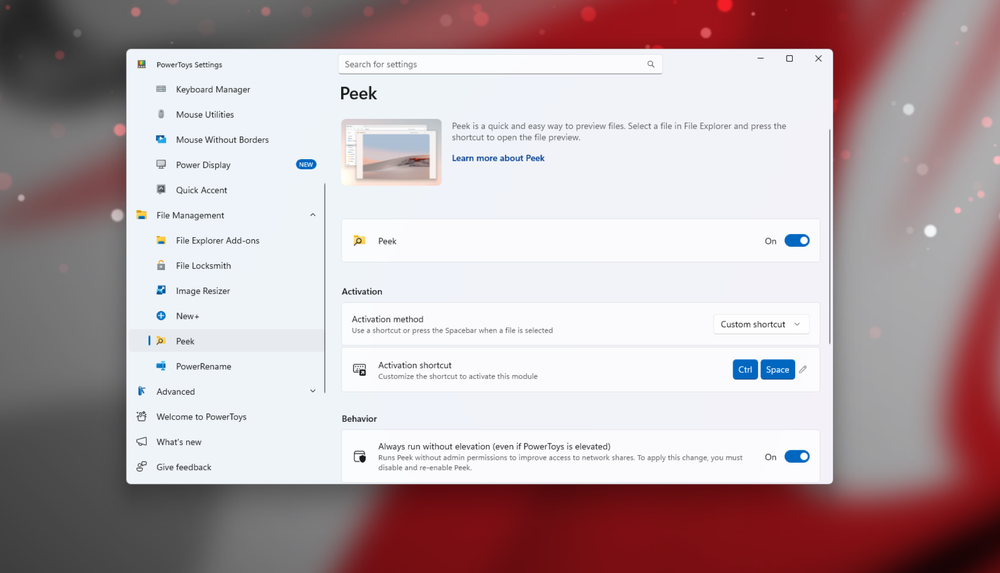Click the Space key button of shortcut

tap(777, 369)
